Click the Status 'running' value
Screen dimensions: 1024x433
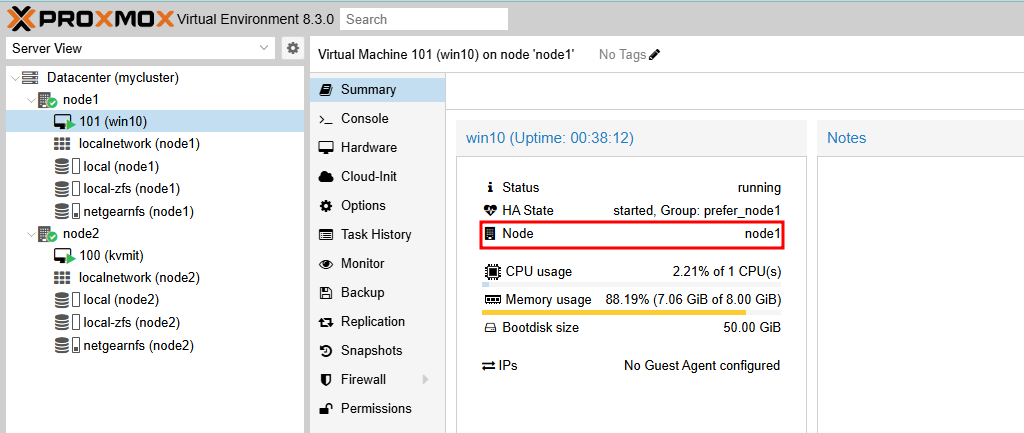[760, 188]
